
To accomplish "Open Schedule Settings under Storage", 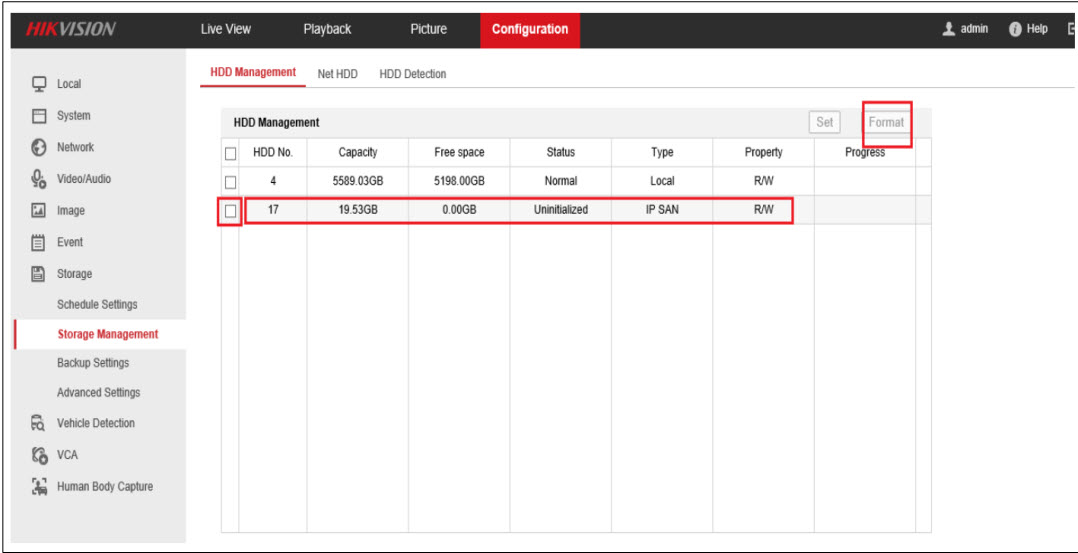I will coord(97,305).
